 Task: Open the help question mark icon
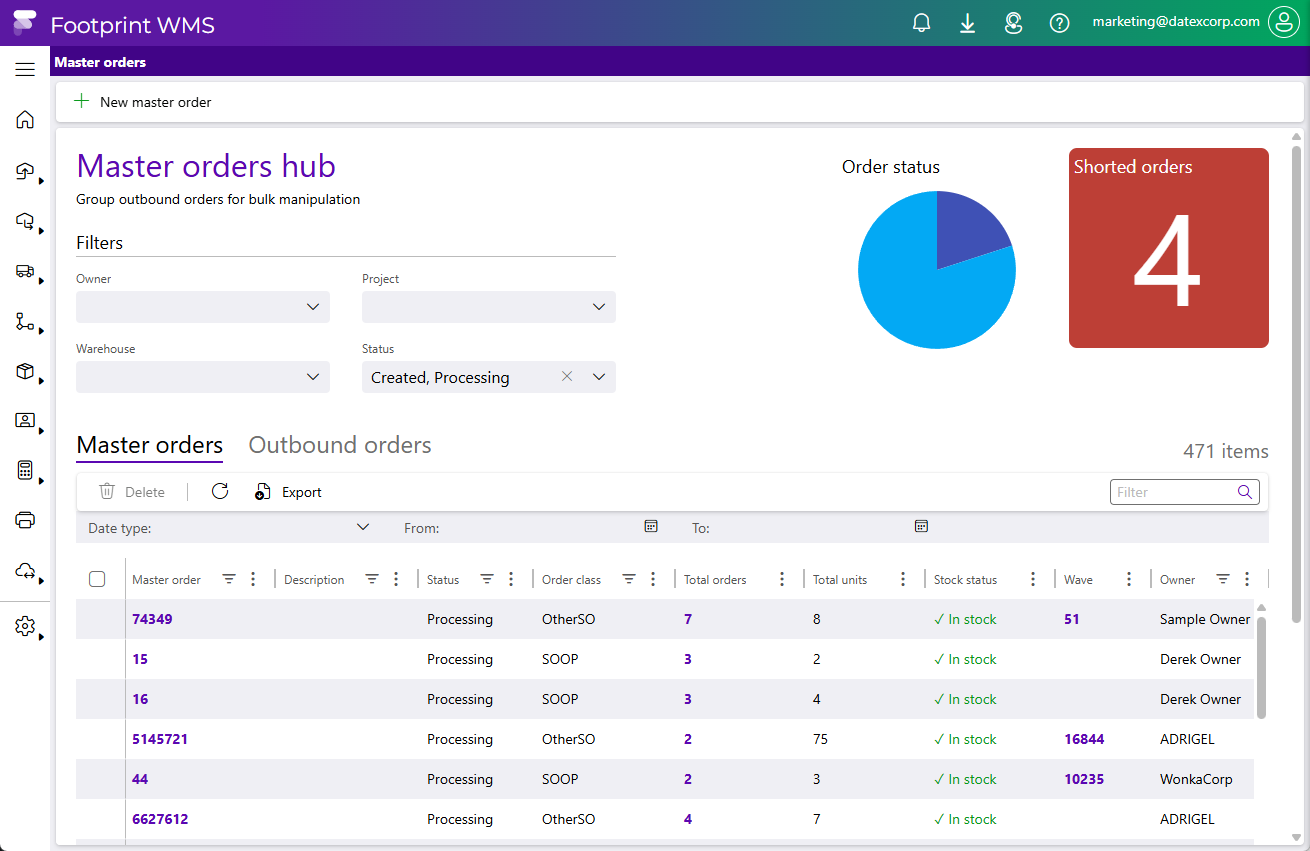pos(1059,23)
